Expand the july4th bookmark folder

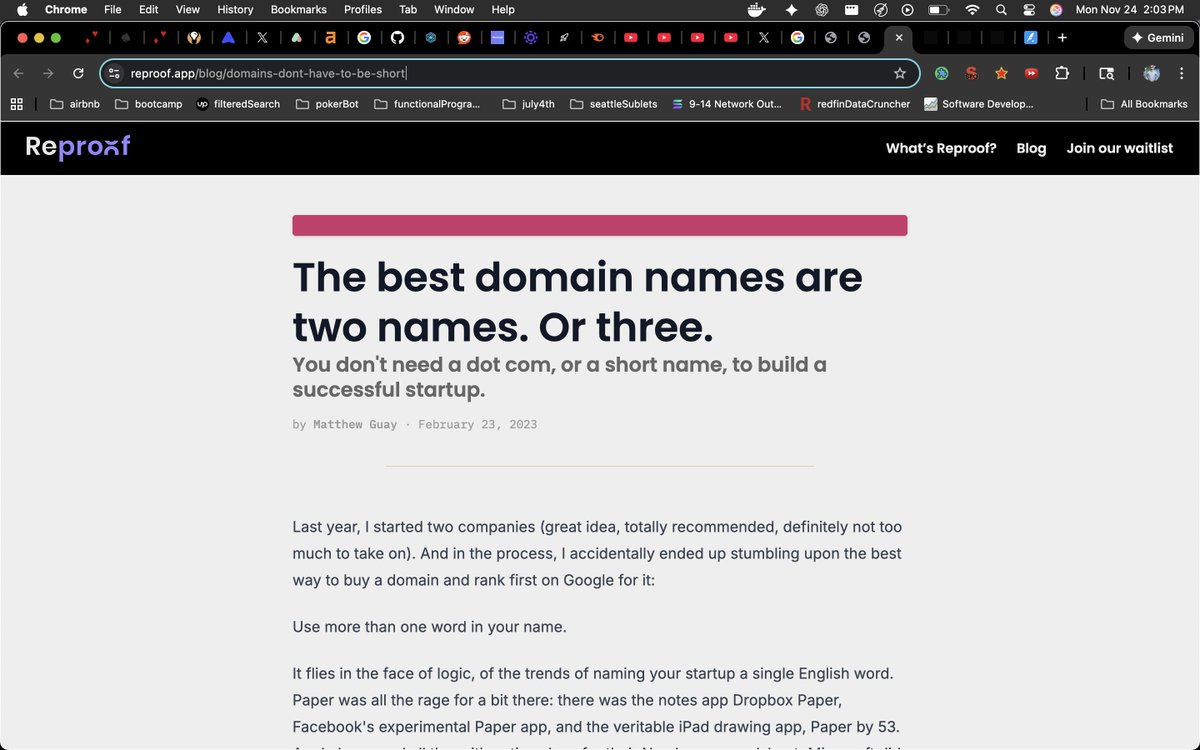pyautogui.click(x=528, y=104)
